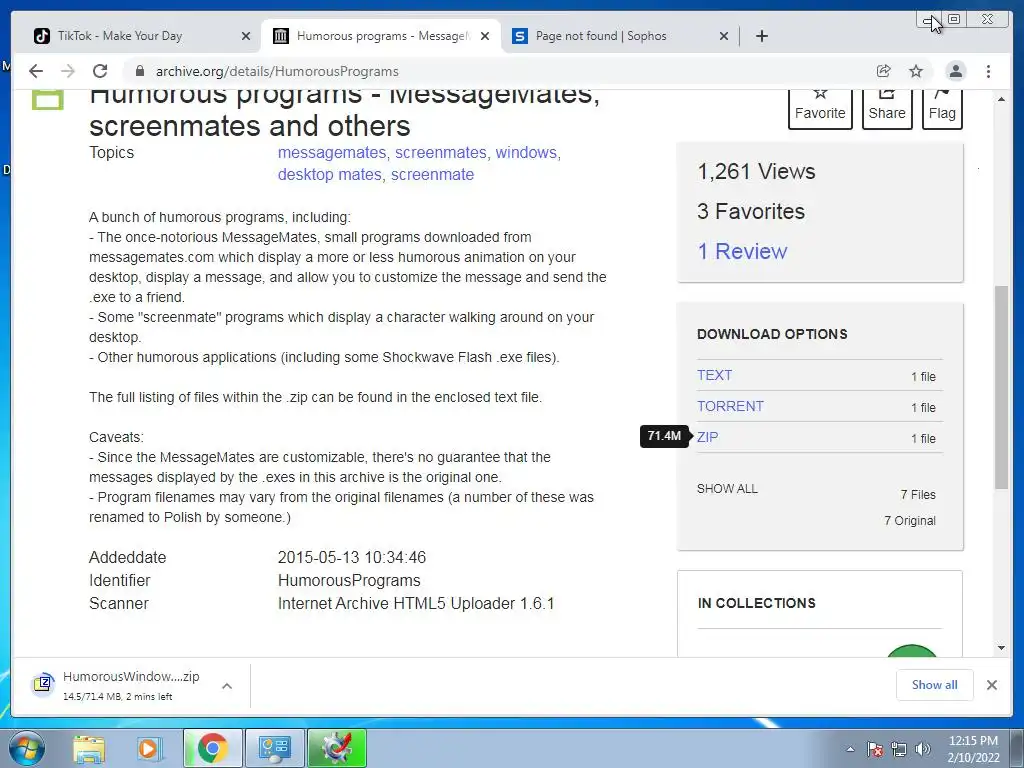The image size is (1024, 768).
Task: Open the Action Center flag icon
Action: tap(875, 749)
